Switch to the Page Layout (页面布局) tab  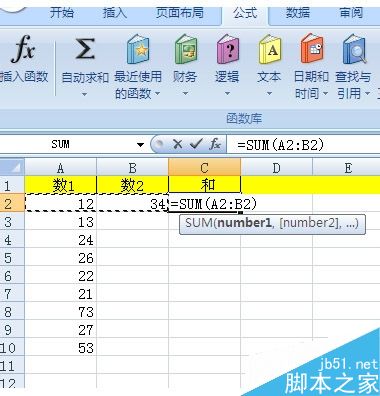point(180,13)
